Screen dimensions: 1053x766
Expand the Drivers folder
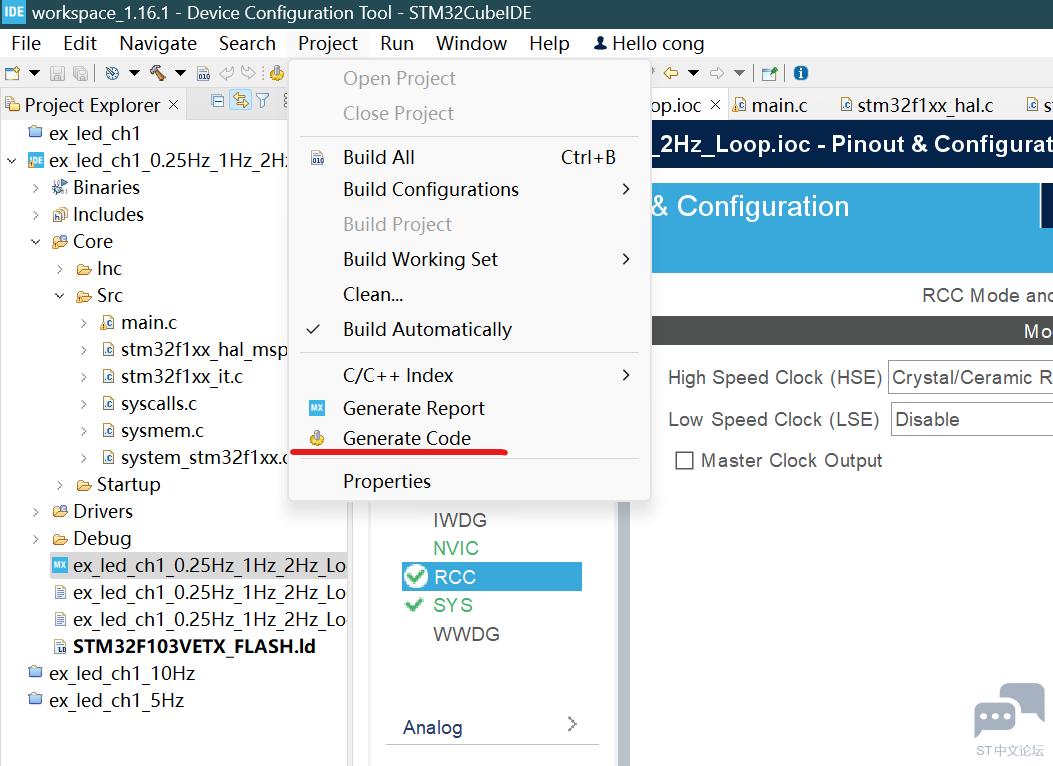(x=36, y=512)
